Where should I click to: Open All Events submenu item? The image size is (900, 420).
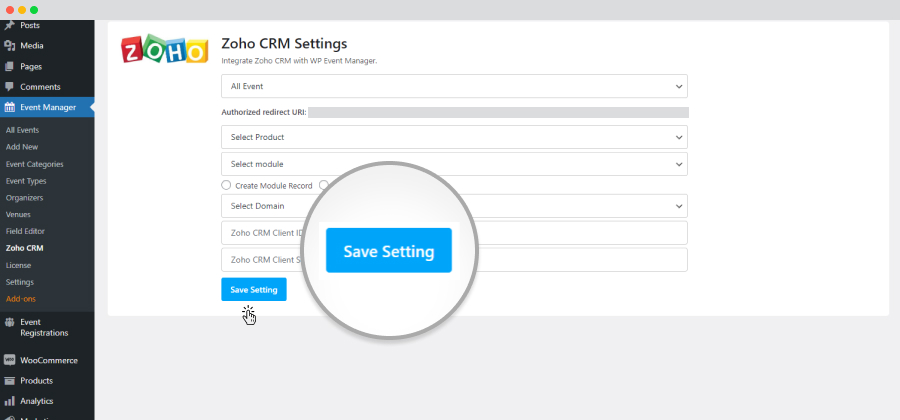(x=22, y=130)
